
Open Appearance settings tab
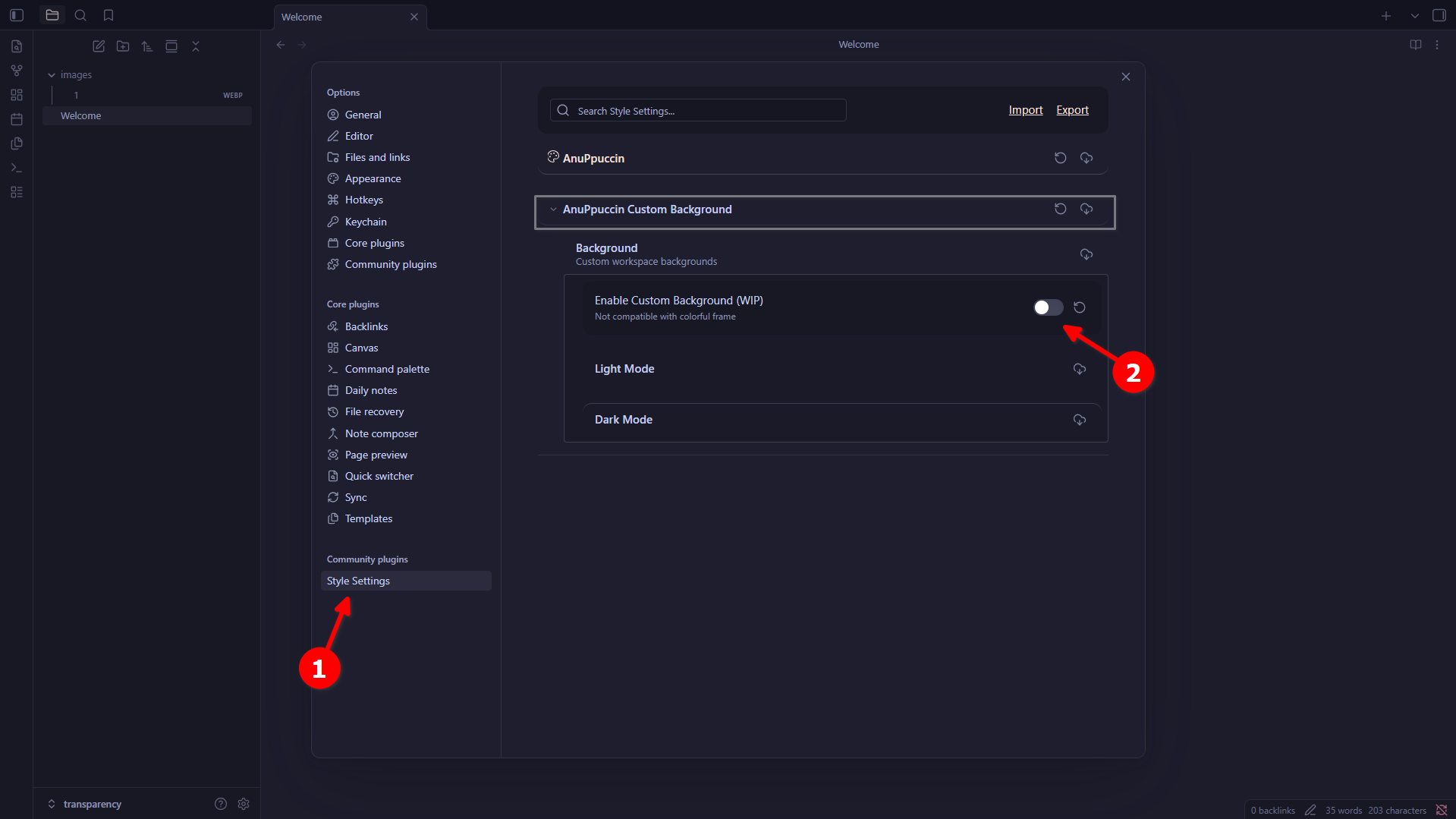click(373, 178)
